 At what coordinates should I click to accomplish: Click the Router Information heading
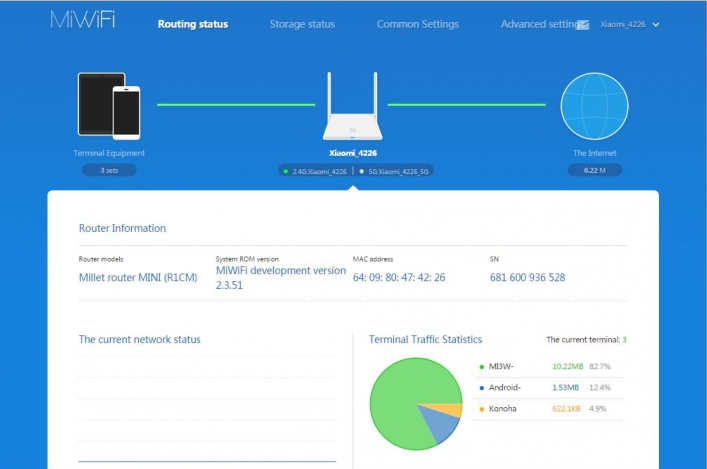(x=123, y=228)
